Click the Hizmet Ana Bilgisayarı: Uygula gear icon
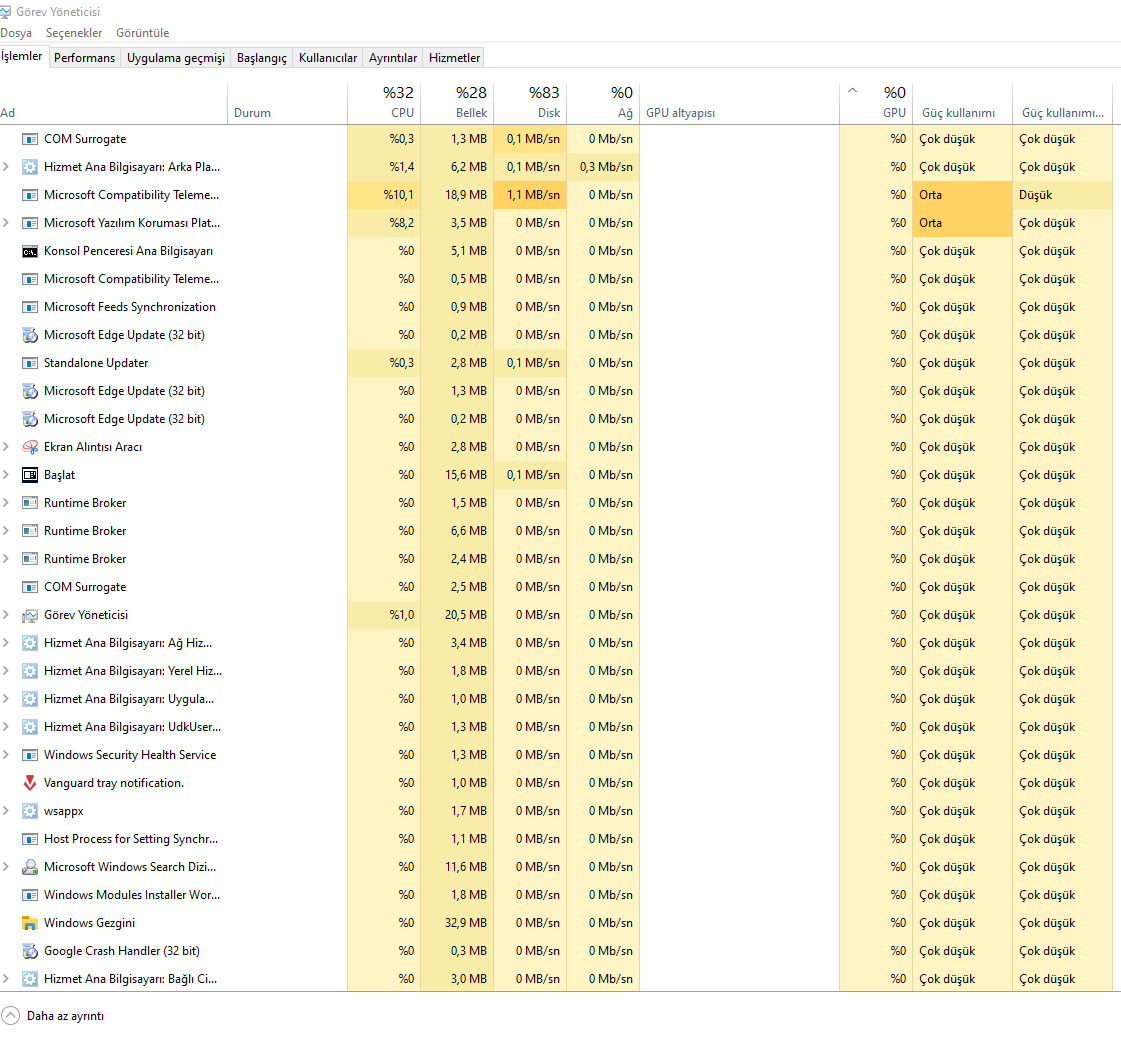The image size is (1121, 1038). tap(29, 699)
